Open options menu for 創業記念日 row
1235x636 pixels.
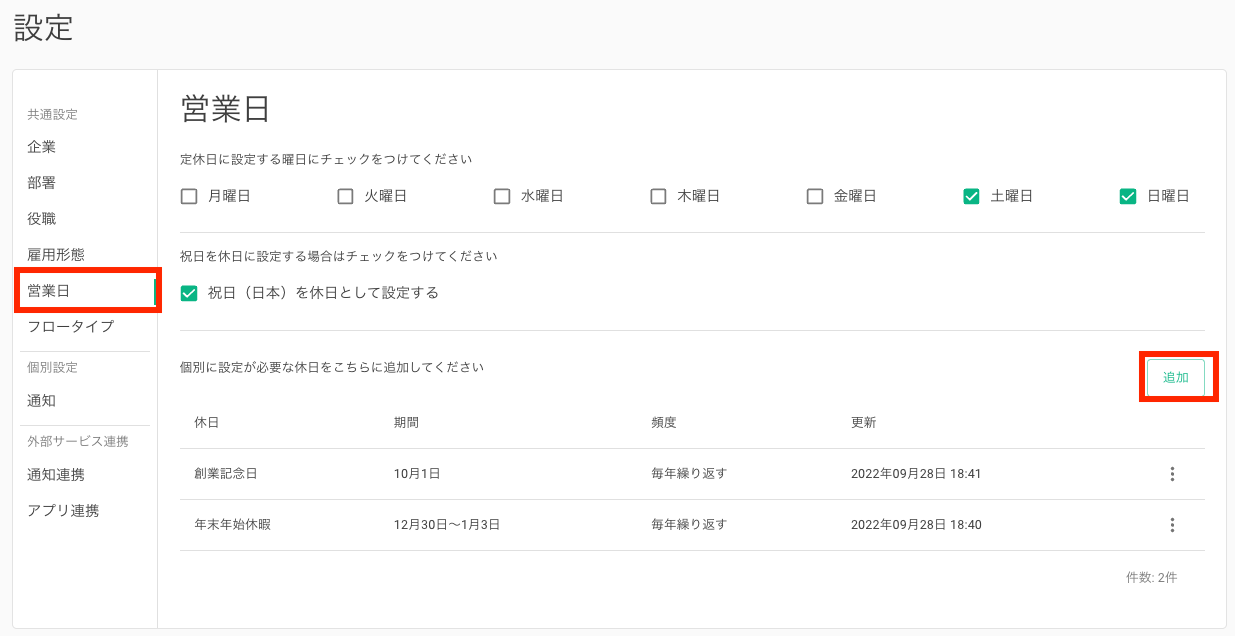point(1172,474)
